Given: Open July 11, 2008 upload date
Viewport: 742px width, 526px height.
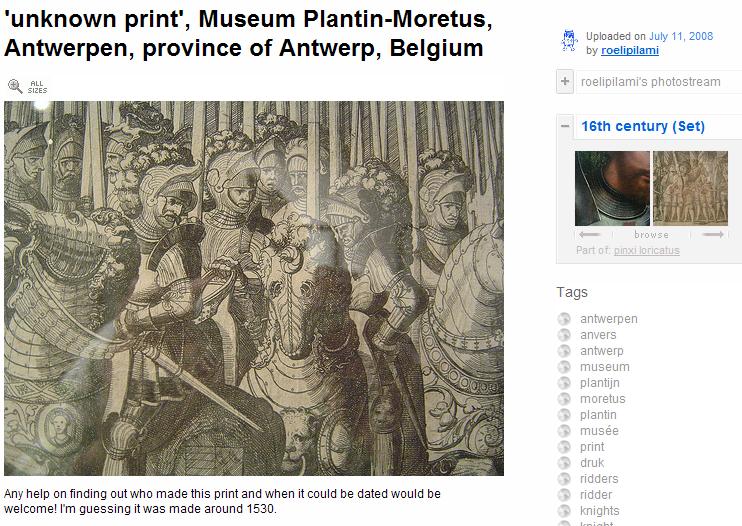Looking at the screenshot, I should point(680,36).
